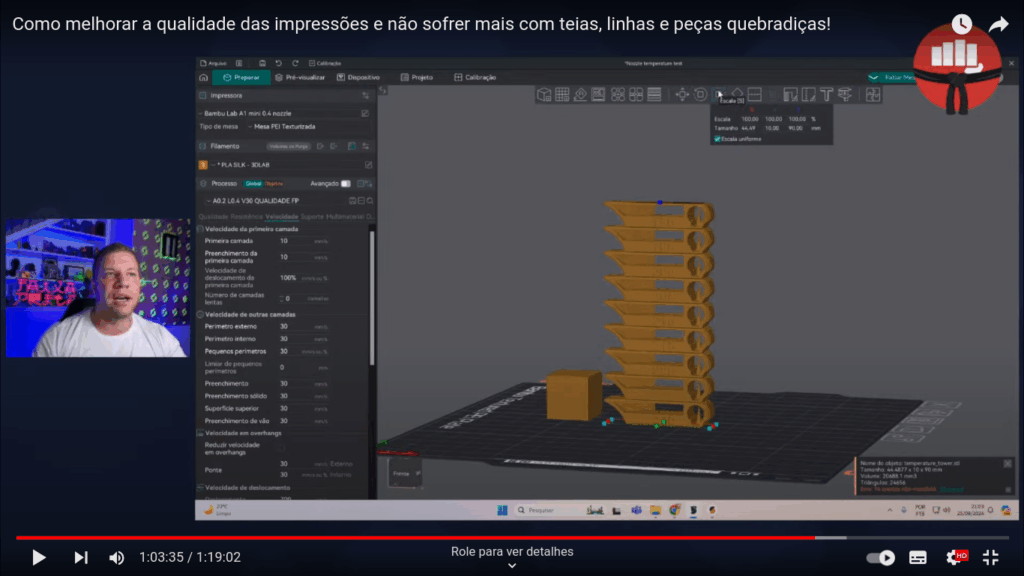
Task: Toggle the Avançado switch
Action: [x=346, y=184]
